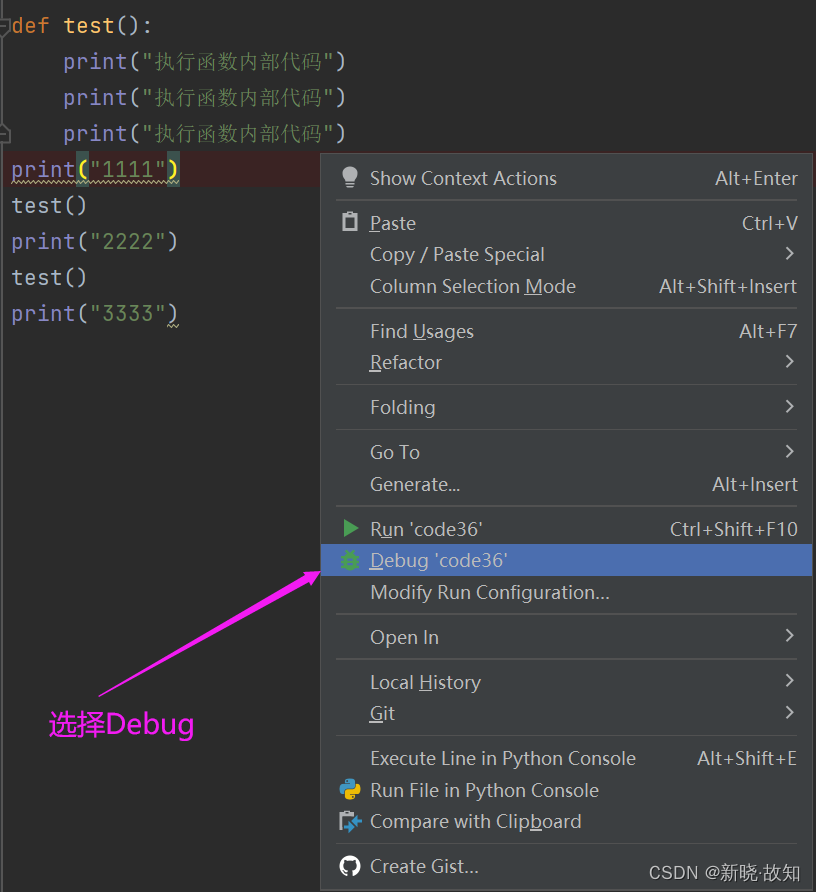Click Create Gist at the bottom
The height and width of the screenshot is (892, 816).
click(x=429, y=866)
